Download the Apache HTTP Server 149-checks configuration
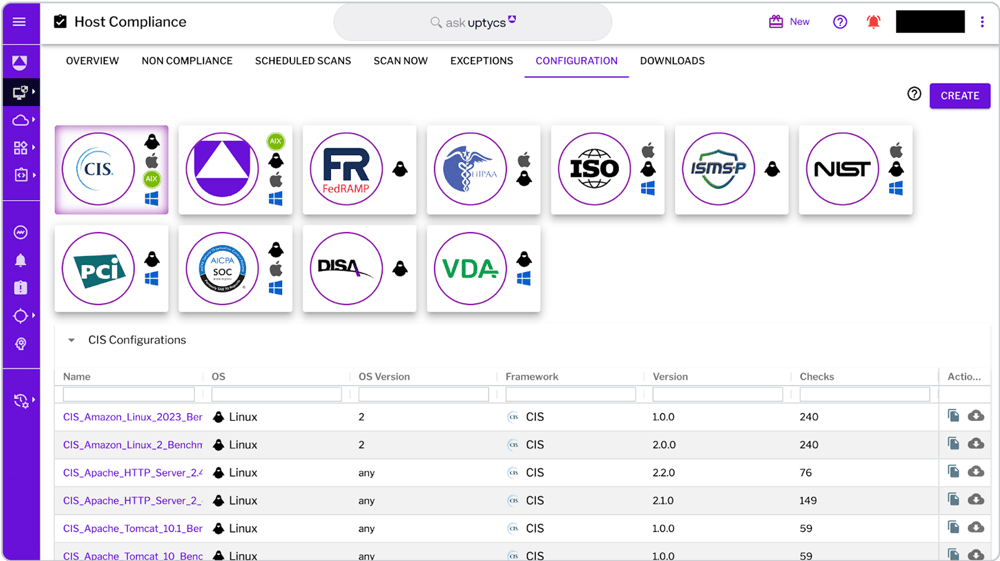Image resolution: width=1000 pixels, height=561 pixels. tap(976, 499)
